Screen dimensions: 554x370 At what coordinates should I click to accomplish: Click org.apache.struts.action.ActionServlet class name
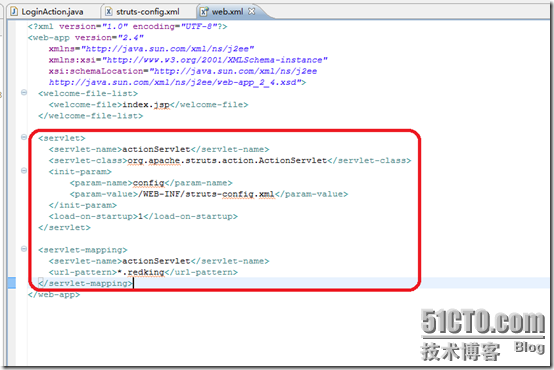click(227, 161)
